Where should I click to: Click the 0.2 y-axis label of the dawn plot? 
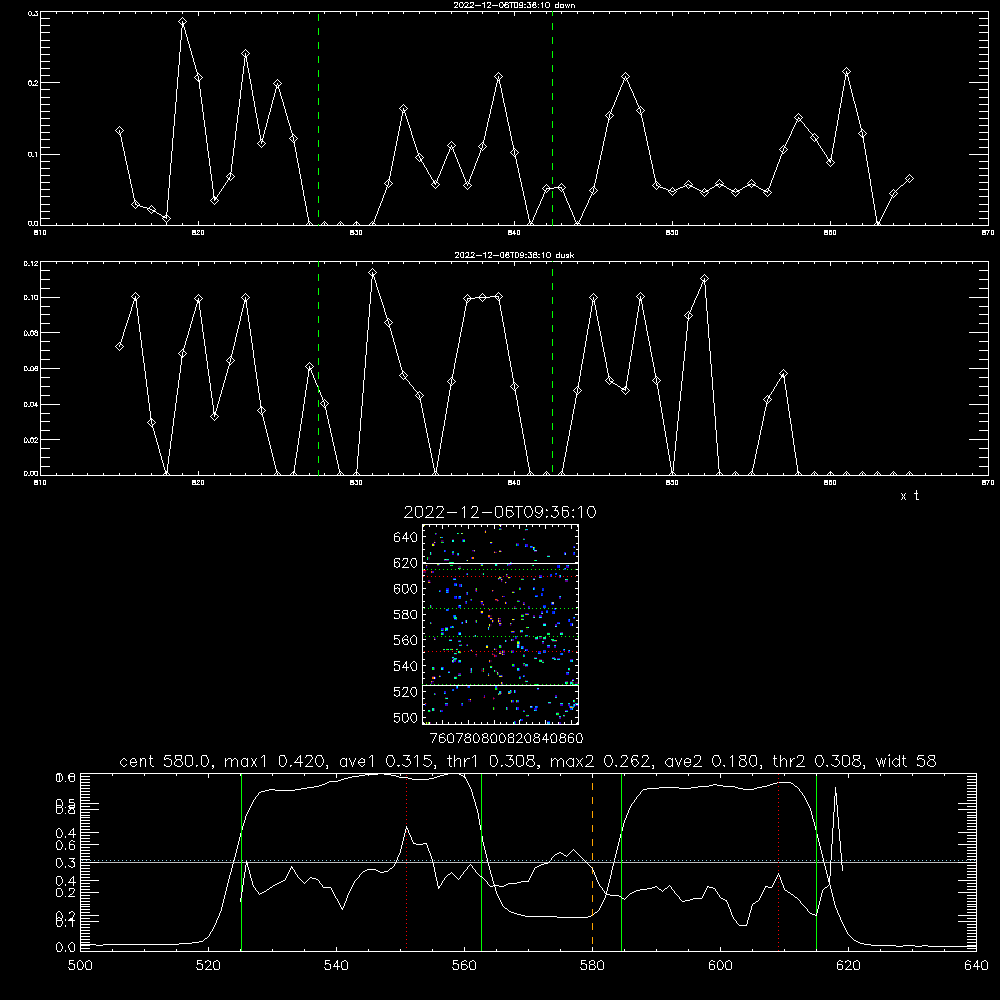(x=34, y=83)
